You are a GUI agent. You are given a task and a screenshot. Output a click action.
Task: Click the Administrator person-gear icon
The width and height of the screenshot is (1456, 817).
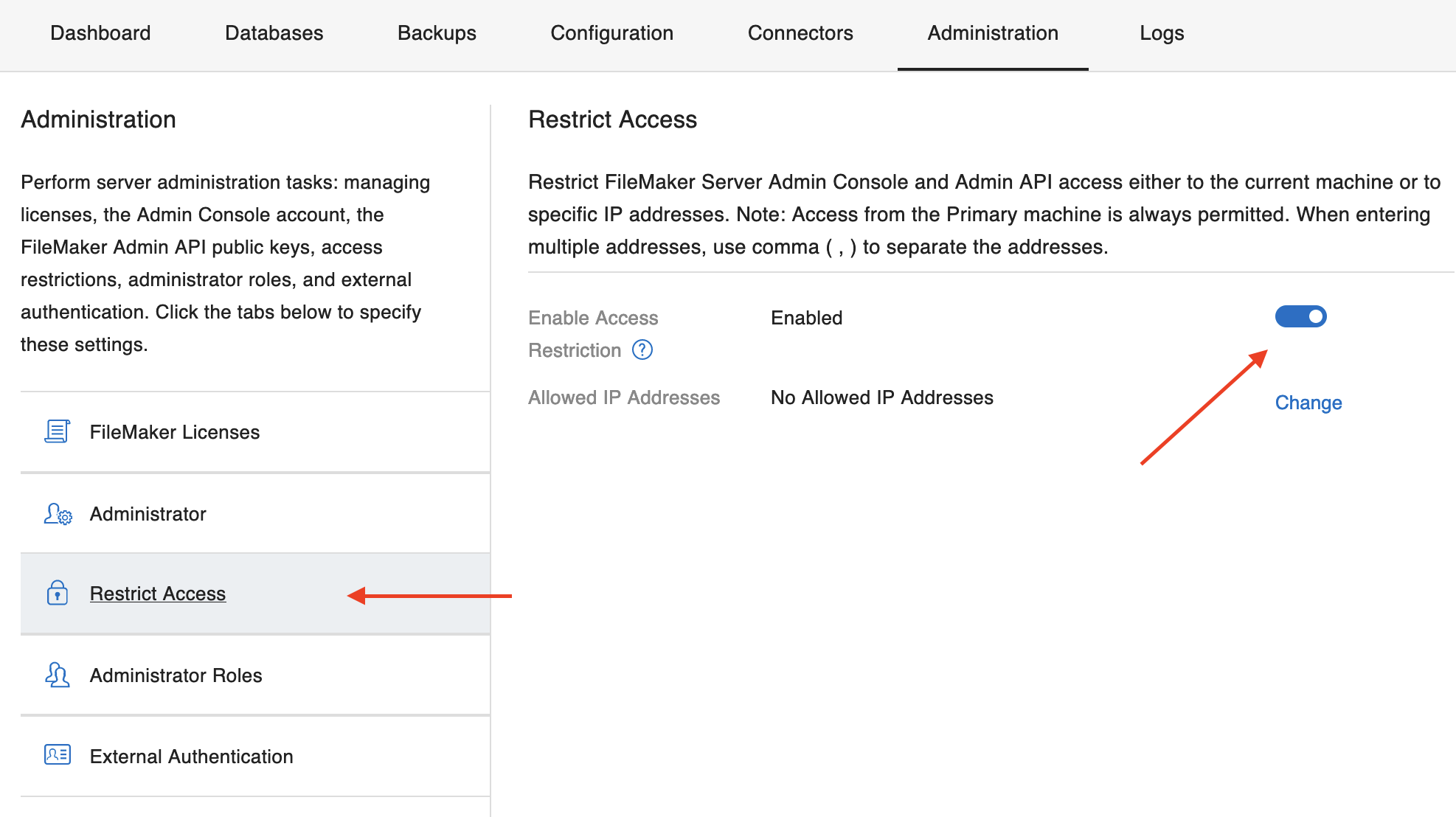click(x=56, y=514)
